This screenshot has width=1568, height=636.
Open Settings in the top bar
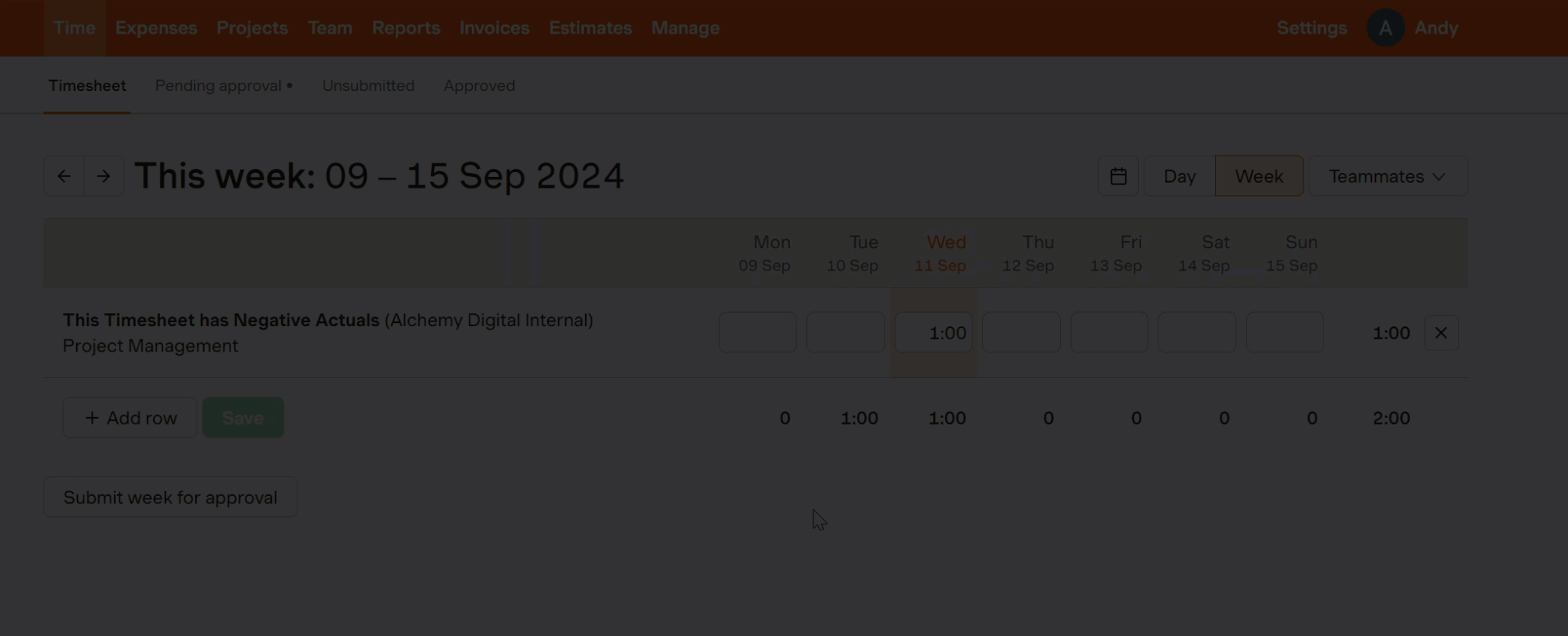click(x=1312, y=28)
